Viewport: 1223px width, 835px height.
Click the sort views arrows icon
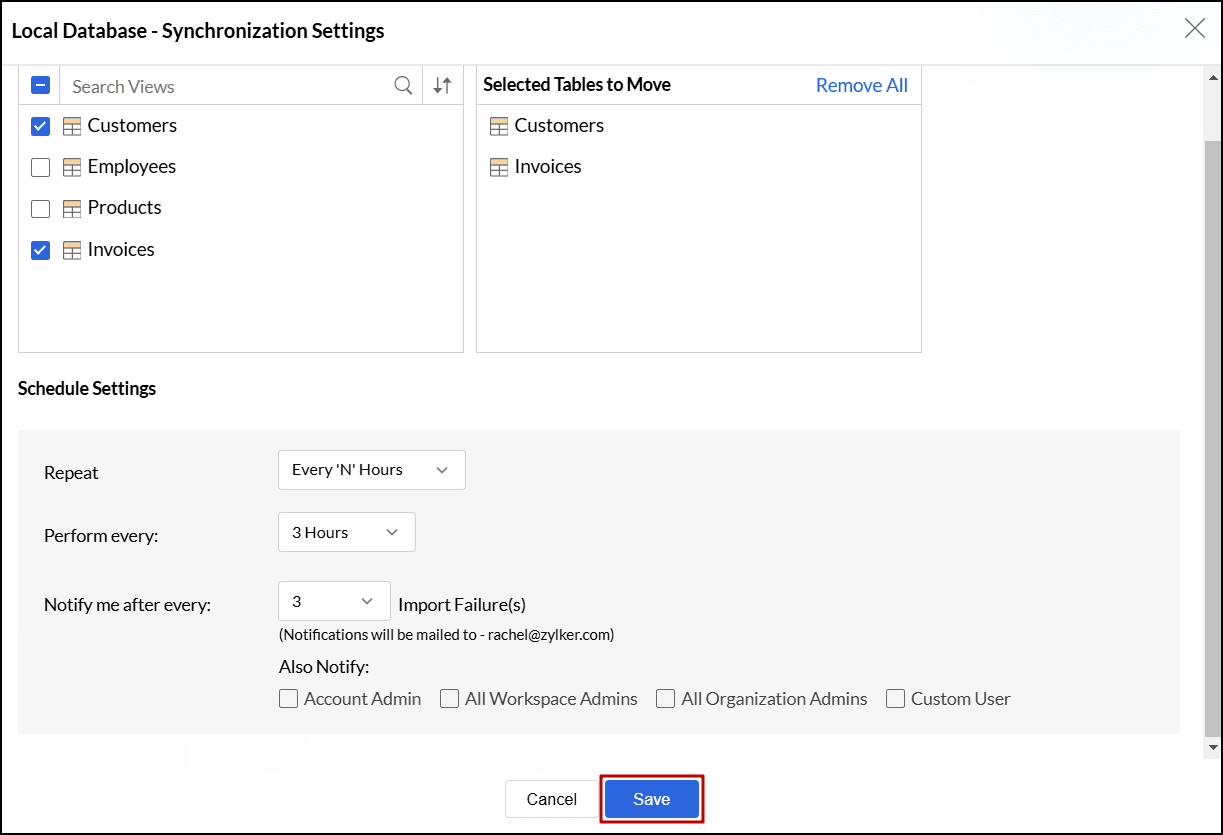(x=442, y=86)
